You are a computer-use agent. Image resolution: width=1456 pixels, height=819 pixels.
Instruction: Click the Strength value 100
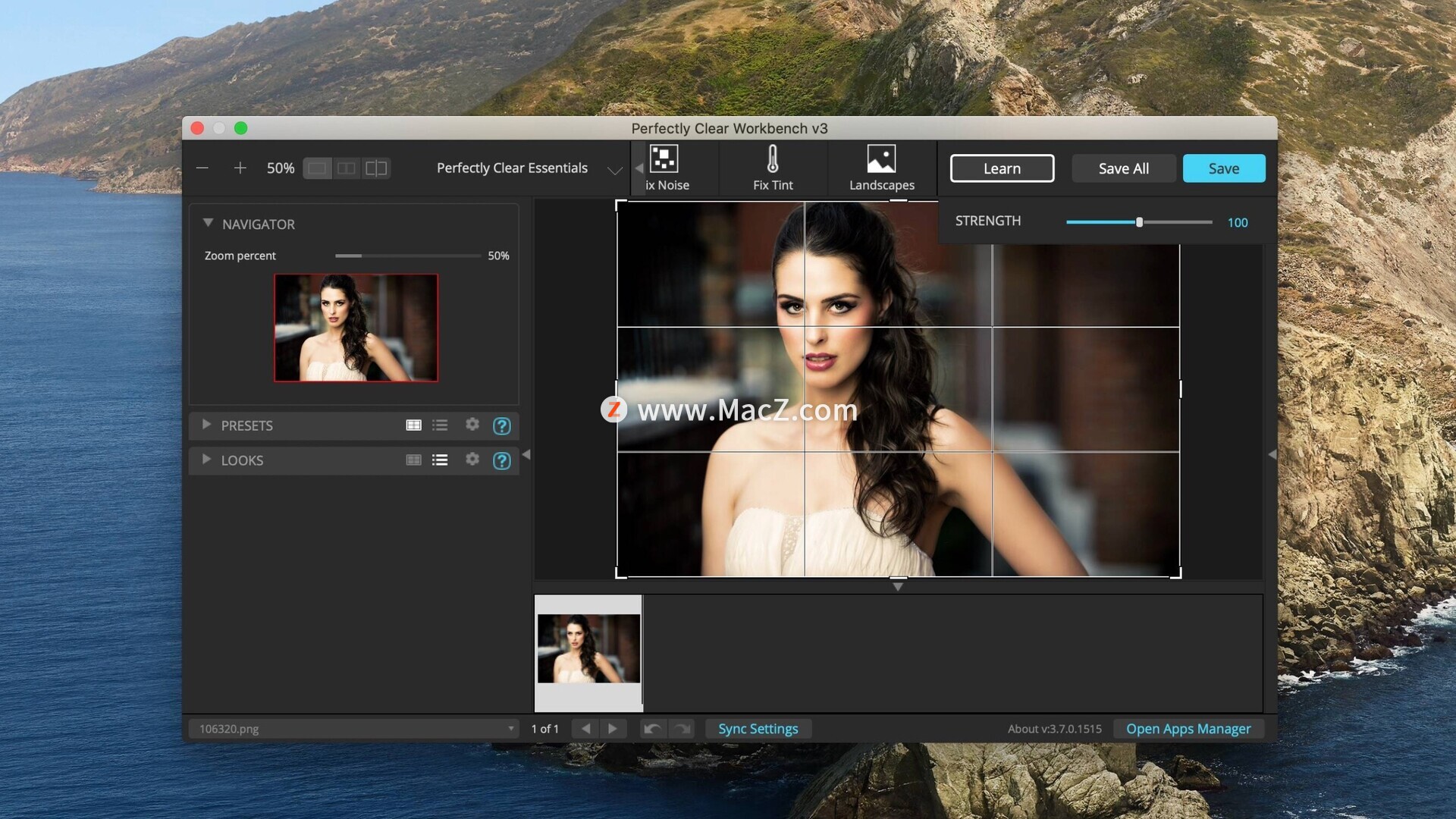(1238, 222)
